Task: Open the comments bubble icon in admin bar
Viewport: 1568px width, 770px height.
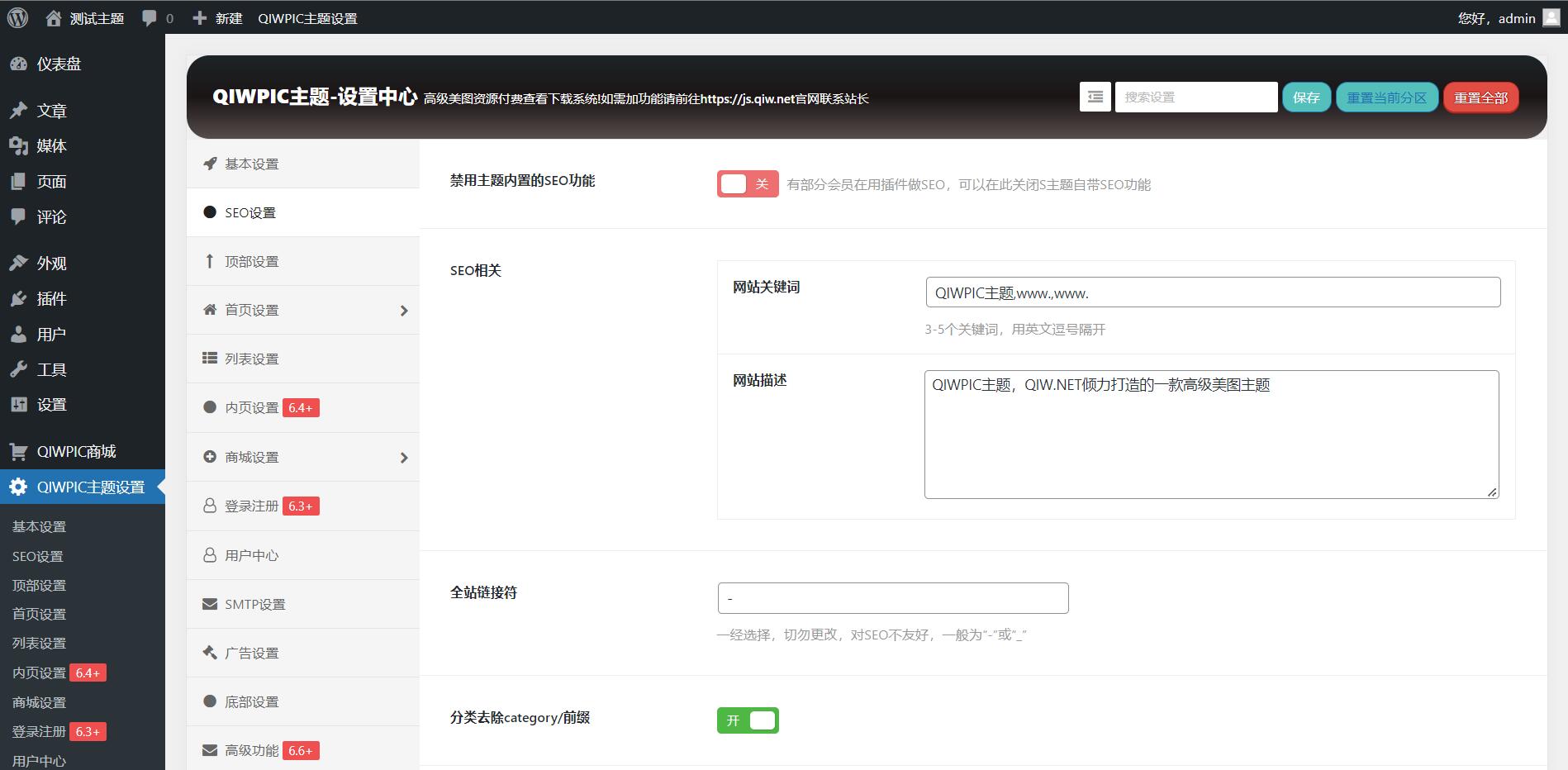Action: [149, 18]
